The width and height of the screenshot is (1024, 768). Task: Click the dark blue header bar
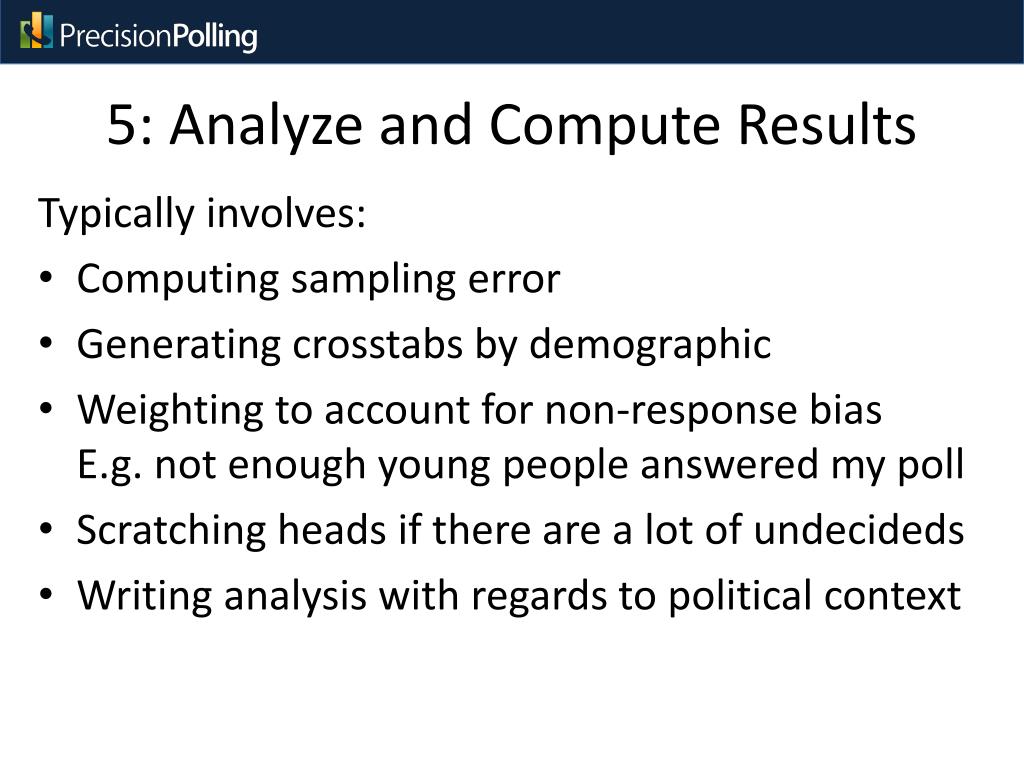coord(512,32)
